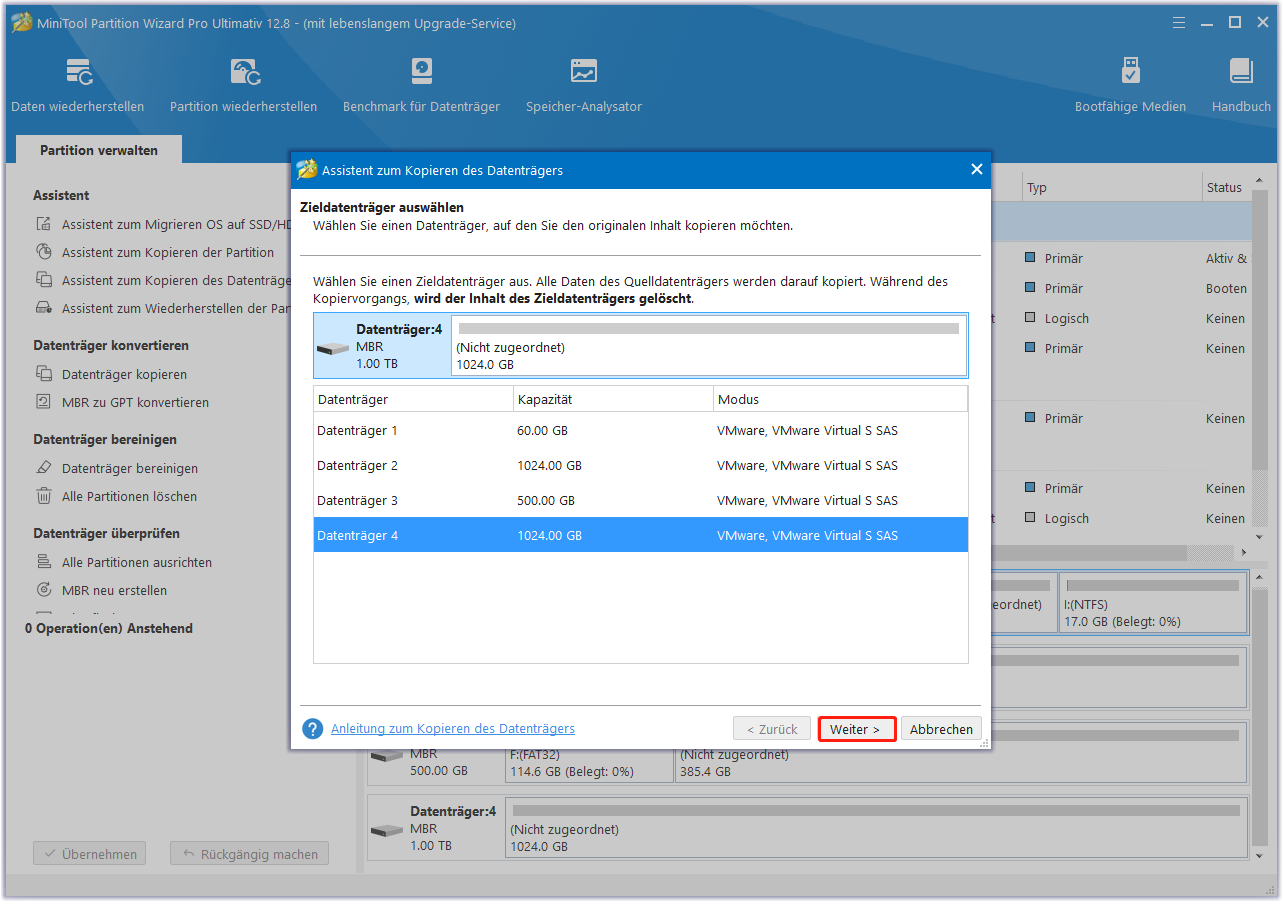Select Alle Partitionen ausrichten
The height and width of the screenshot is (904, 1283).
coord(124,562)
